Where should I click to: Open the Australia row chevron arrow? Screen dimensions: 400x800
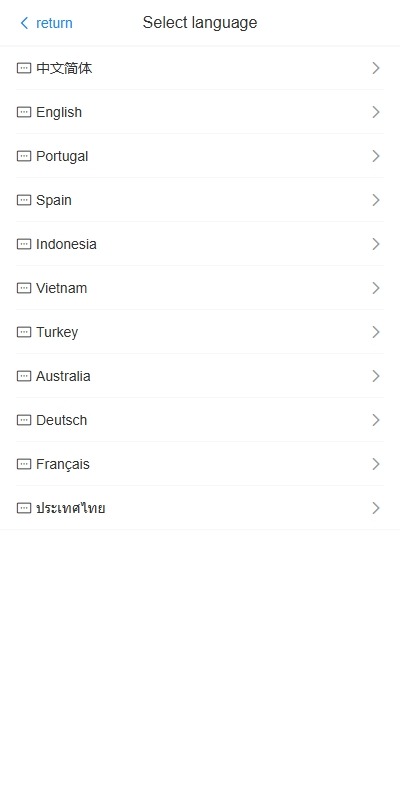coord(376,376)
